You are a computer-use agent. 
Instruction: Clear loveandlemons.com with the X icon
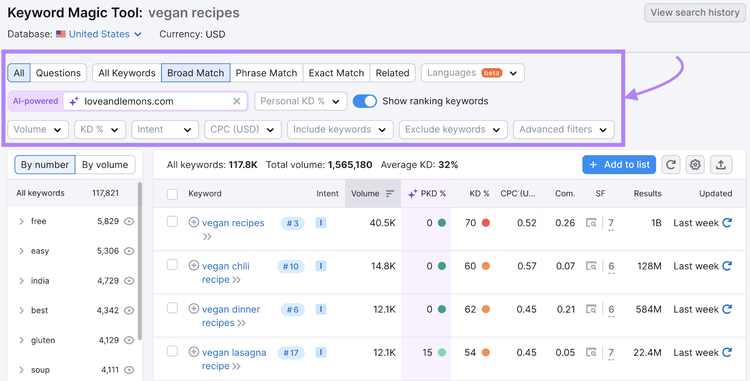pos(237,101)
